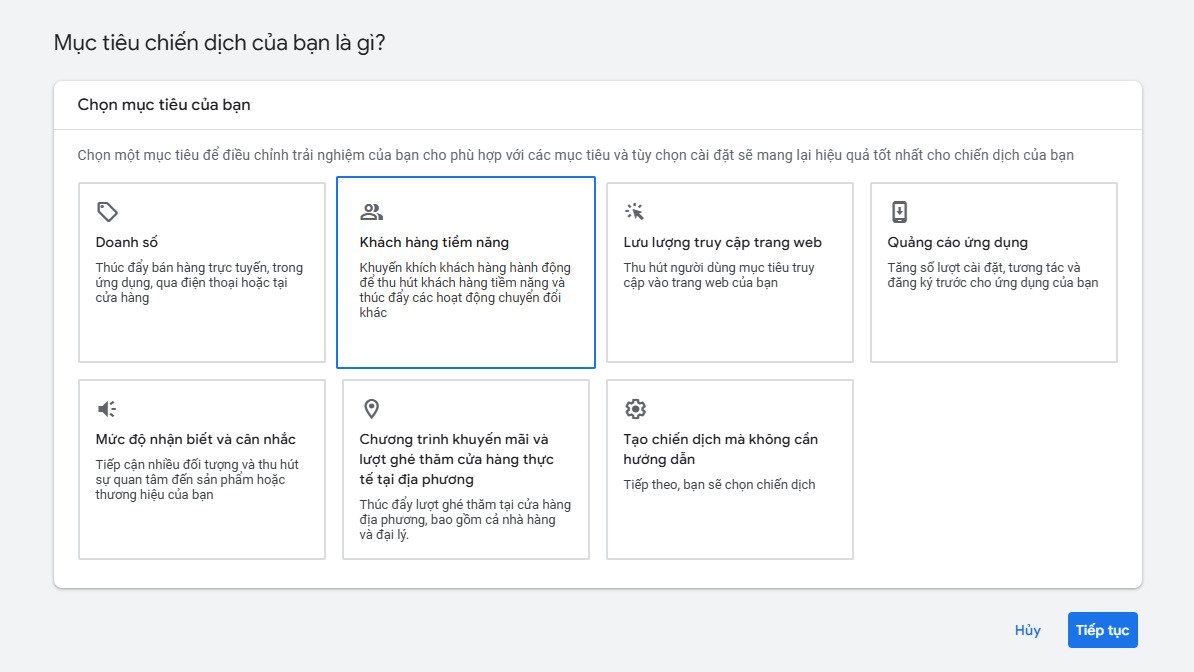Viewport: 1194px width, 672px height.
Task: Click the phone download icon for app ads
Action: point(899,212)
